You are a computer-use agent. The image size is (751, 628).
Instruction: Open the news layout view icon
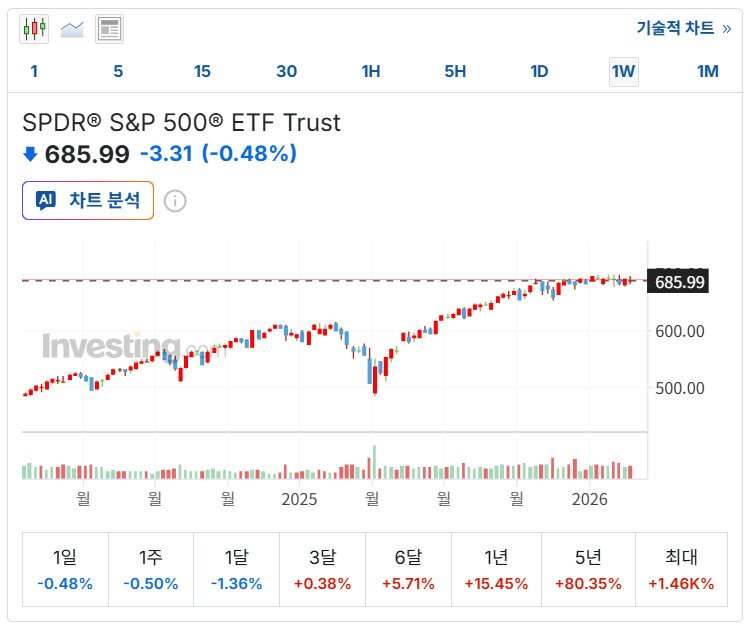[x=109, y=29]
